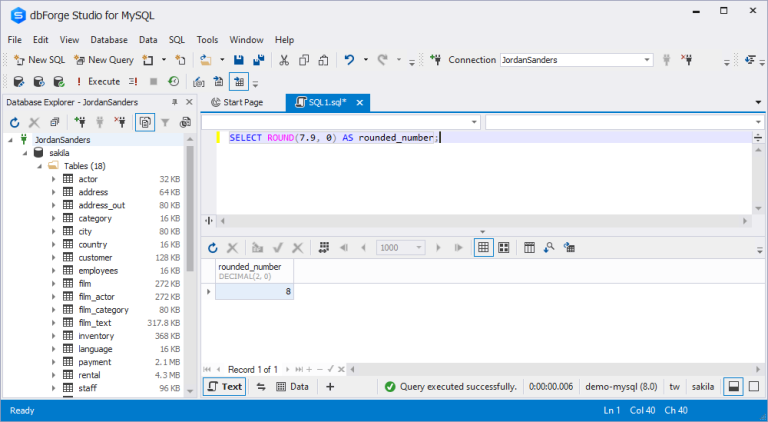The width and height of the screenshot is (768, 422).
Task: Toggle split layout button in status bar
Action: click(734, 387)
